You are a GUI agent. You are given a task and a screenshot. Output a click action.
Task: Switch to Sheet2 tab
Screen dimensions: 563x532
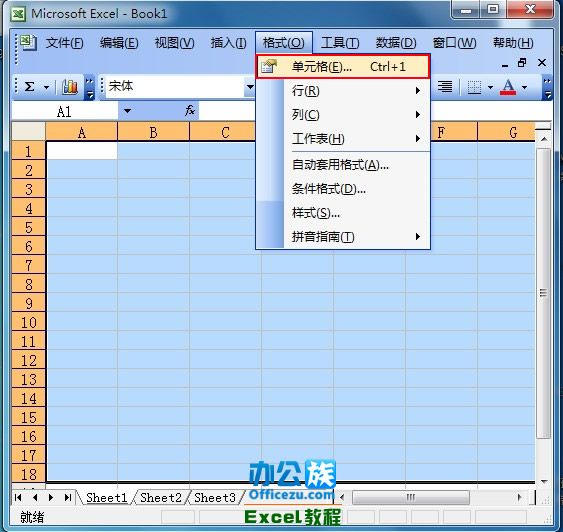(x=161, y=498)
